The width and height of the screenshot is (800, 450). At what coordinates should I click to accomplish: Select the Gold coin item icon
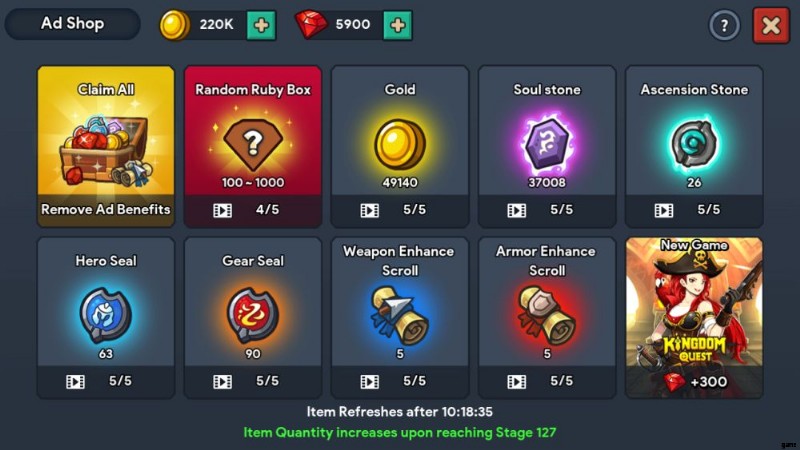(400, 144)
